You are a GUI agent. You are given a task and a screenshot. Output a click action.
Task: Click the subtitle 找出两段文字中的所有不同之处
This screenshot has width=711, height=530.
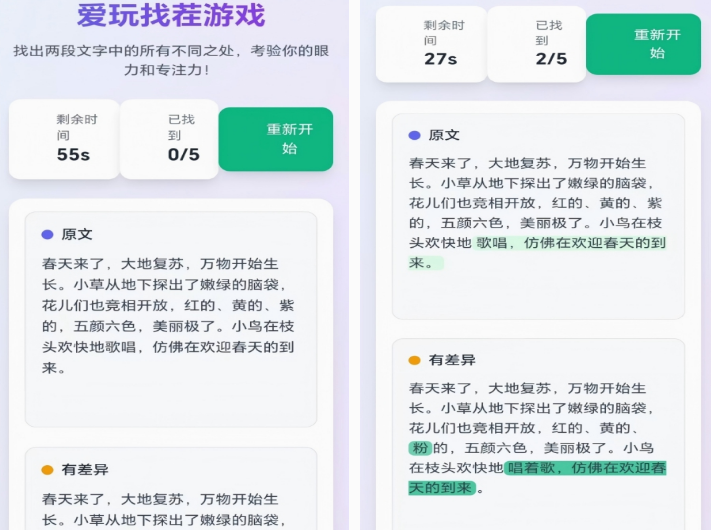click(x=124, y=50)
